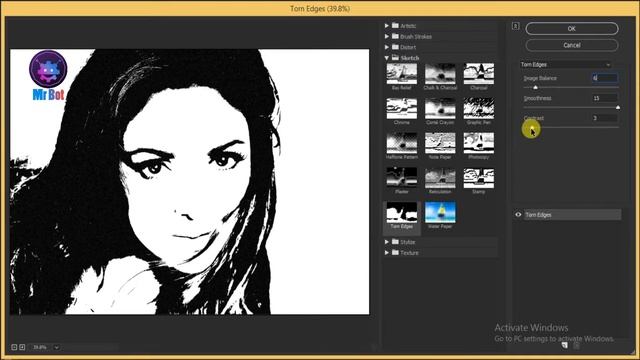Select the Halftone Pattern filter thumbnail
Image resolution: width=640 pixels, height=360 pixels.
(402, 143)
